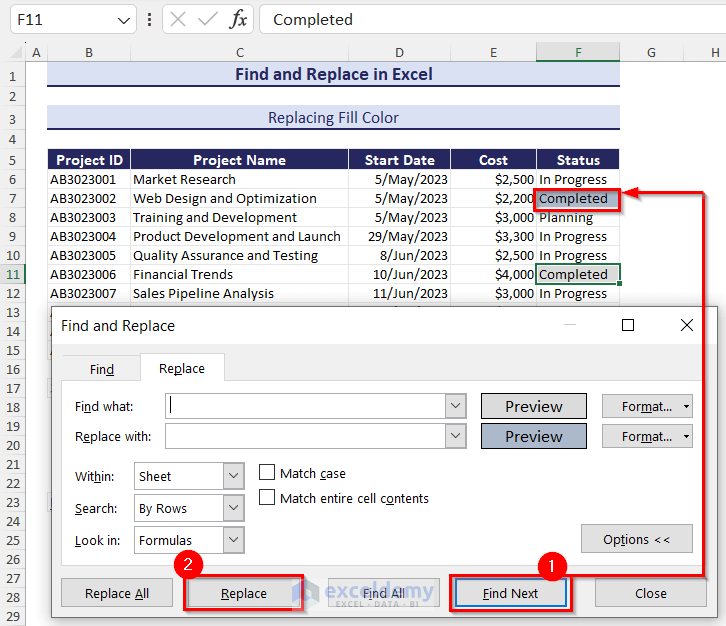Select column B header

(x=89, y=52)
